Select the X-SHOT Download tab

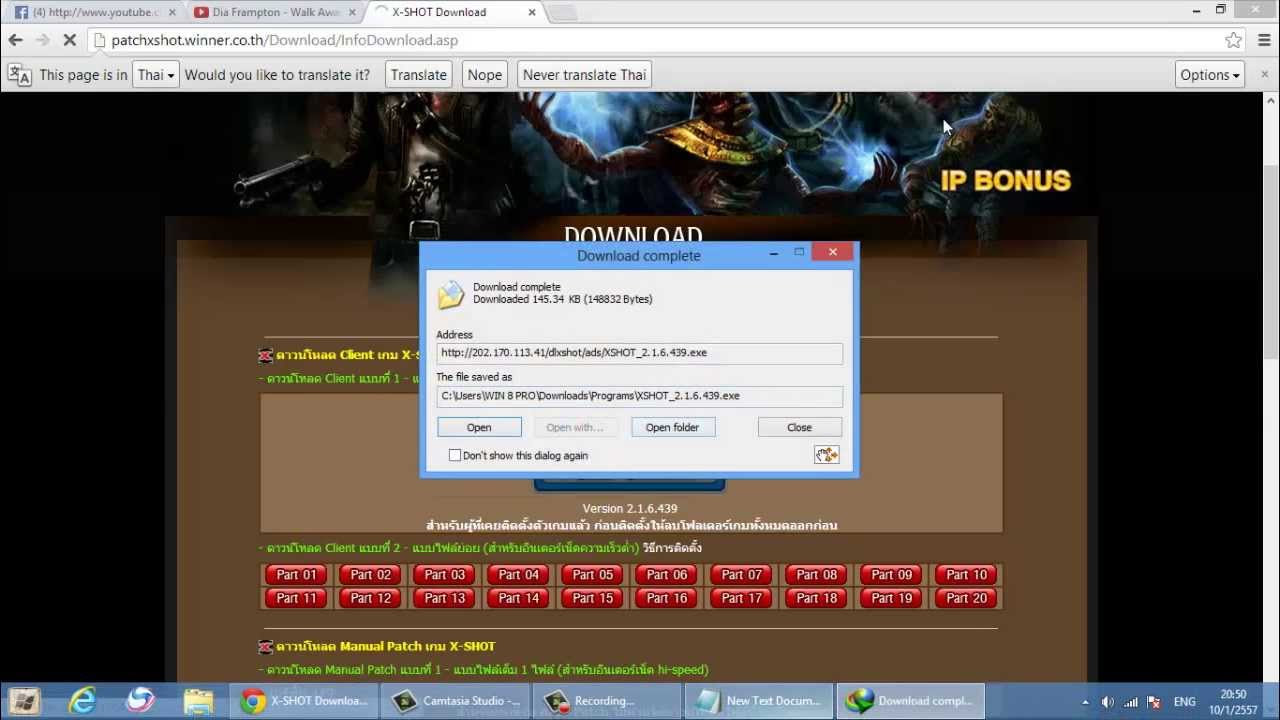(455, 12)
